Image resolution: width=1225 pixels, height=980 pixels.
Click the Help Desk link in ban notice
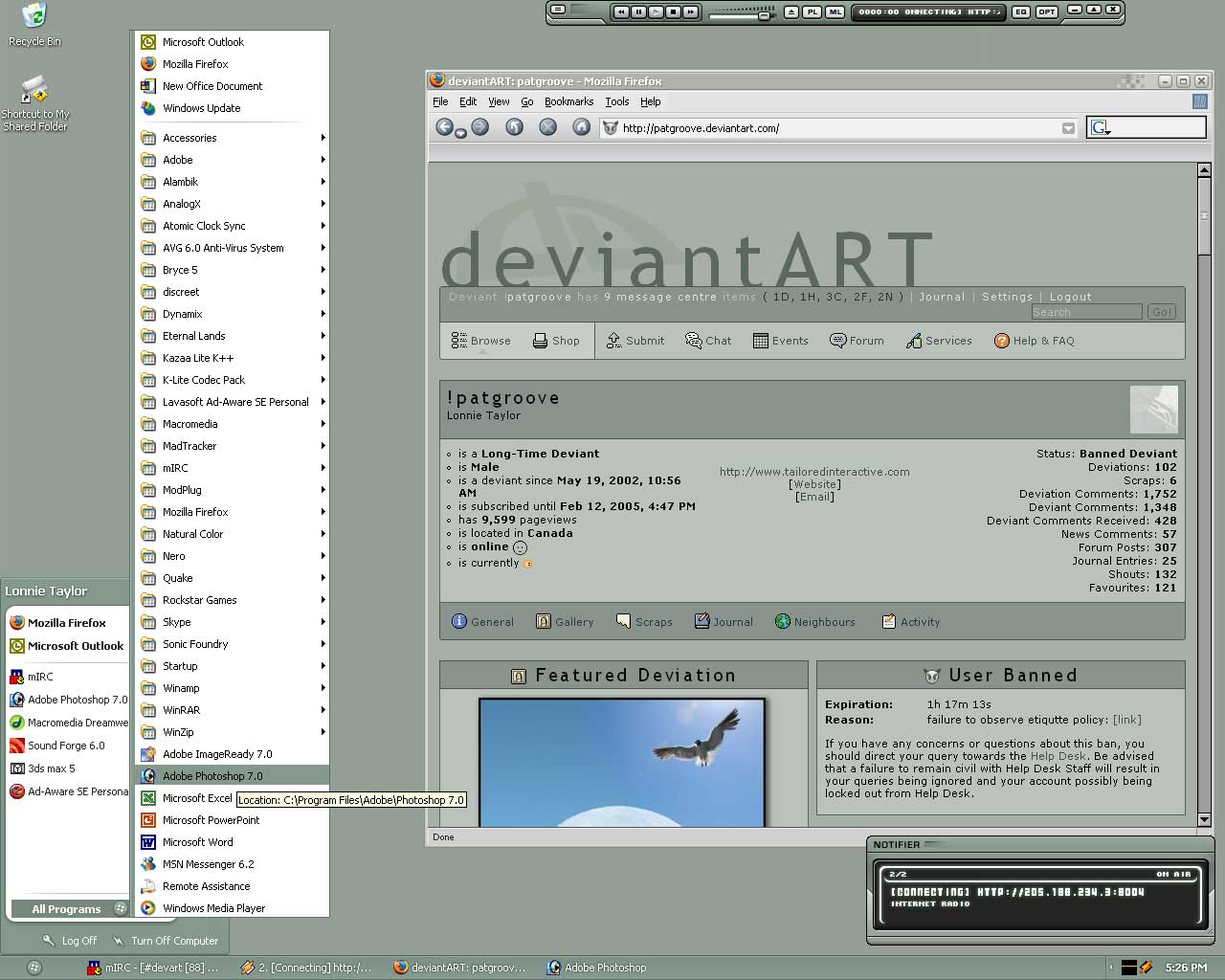tap(1058, 756)
